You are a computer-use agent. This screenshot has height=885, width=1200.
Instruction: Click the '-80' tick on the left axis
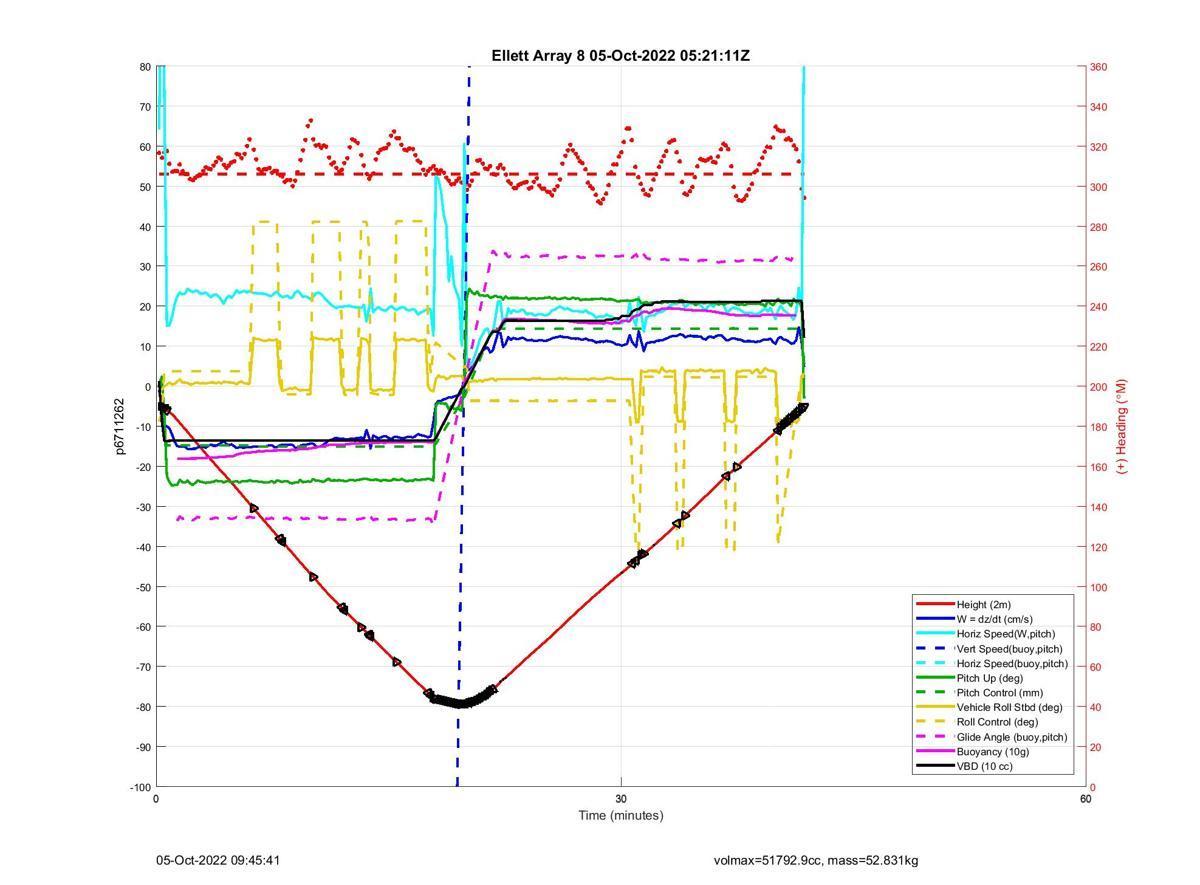pyautogui.click(x=142, y=707)
